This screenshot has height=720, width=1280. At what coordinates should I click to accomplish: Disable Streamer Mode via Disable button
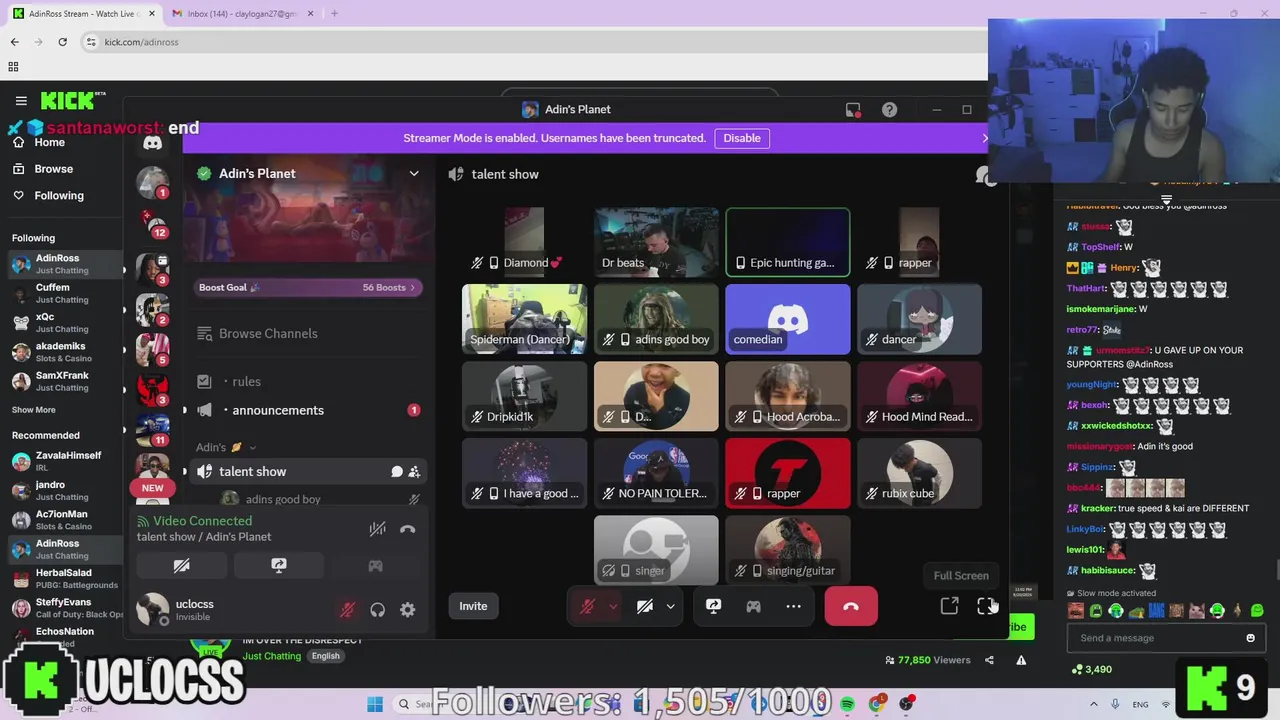click(742, 138)
